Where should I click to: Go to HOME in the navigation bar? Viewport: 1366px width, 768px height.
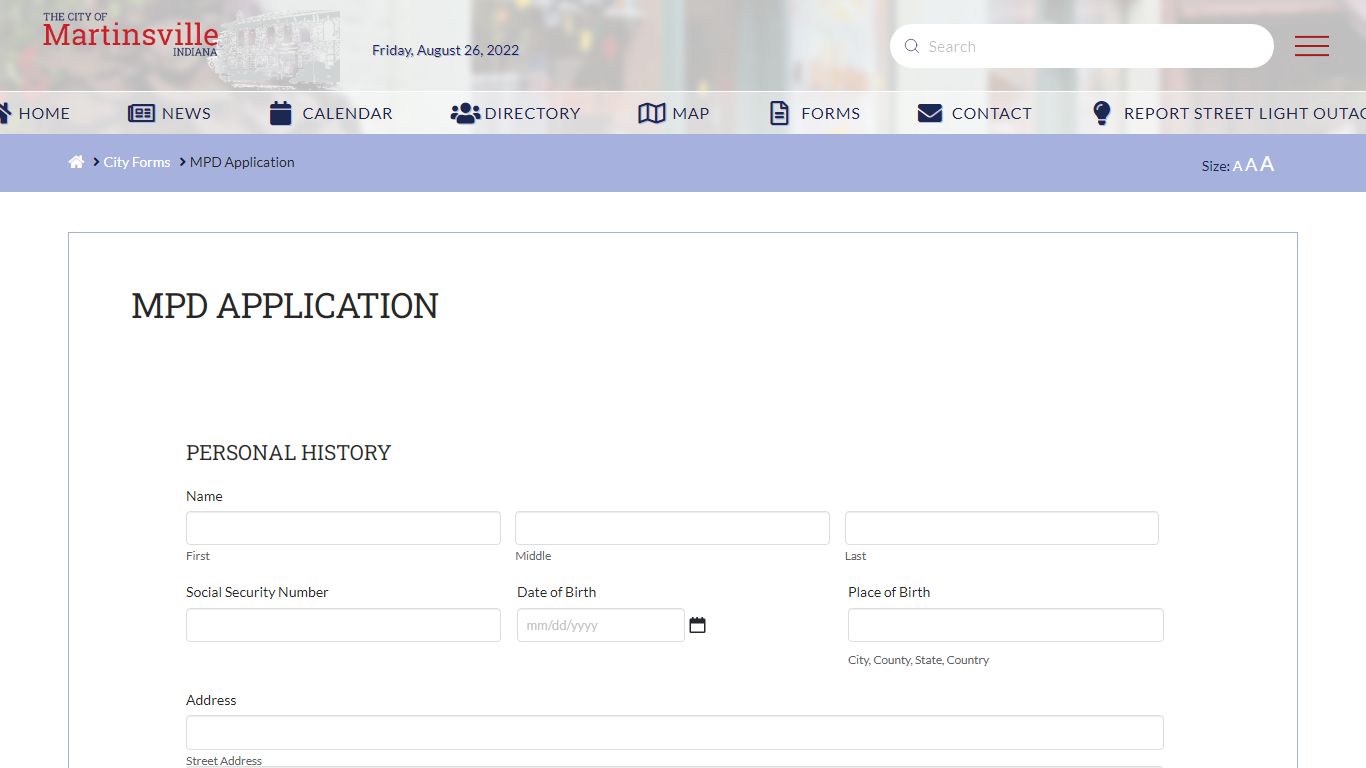click(x=44, y=113)
